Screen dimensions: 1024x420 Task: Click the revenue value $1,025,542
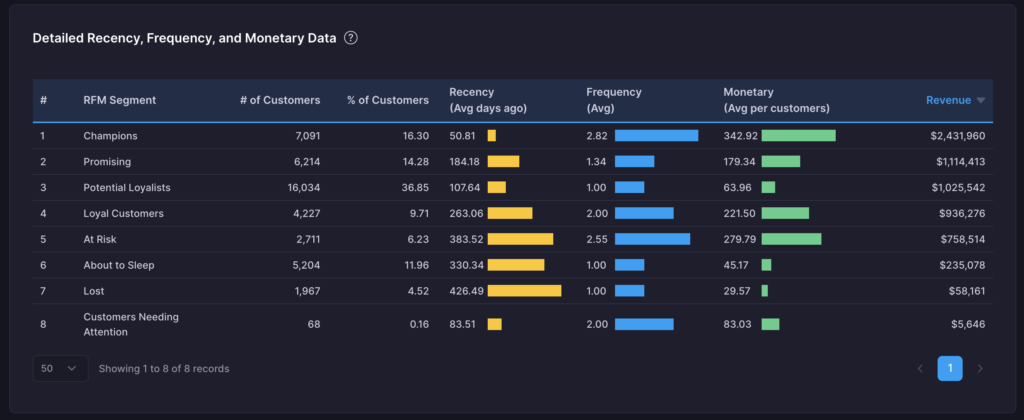tap(958, 187)
